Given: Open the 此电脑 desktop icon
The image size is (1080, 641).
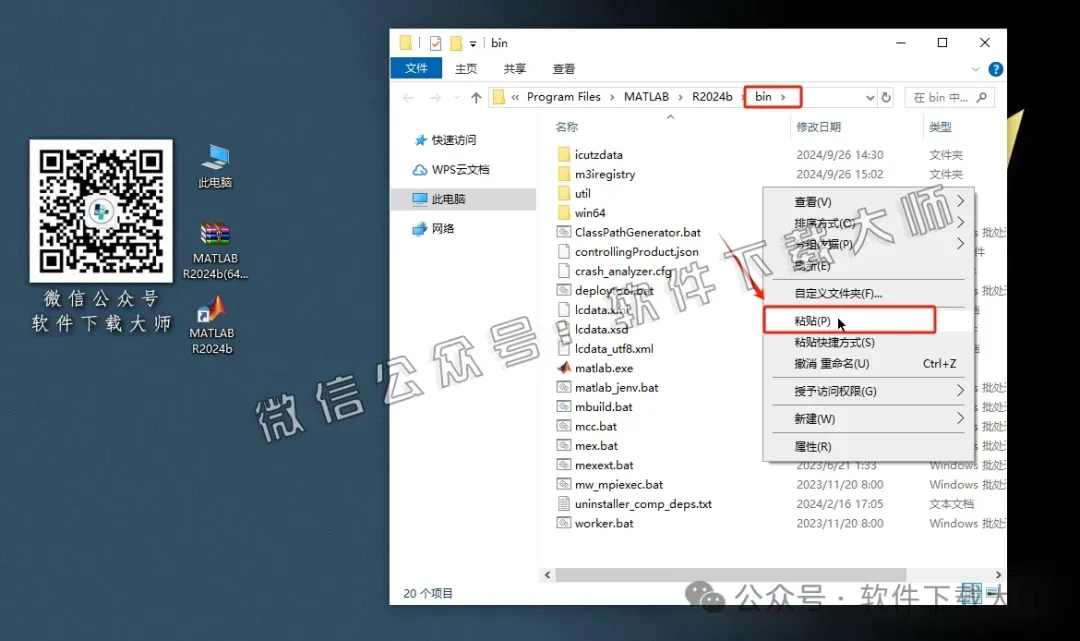Looking at the screenshot, I should click(216, 165).
